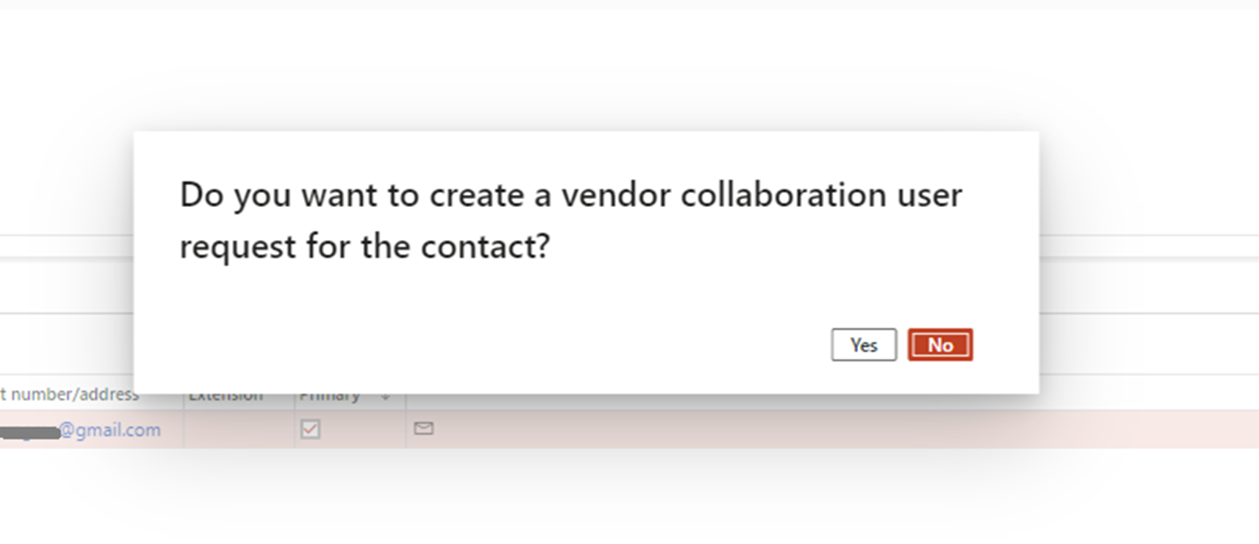
Task: Click the Yes button in the dialog
Action: pos(863,345)
